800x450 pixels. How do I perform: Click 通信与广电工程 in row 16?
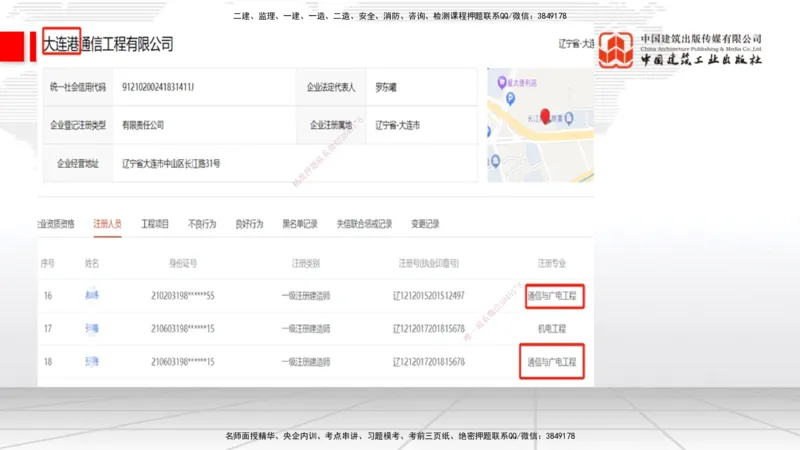(x=552, y=295)
